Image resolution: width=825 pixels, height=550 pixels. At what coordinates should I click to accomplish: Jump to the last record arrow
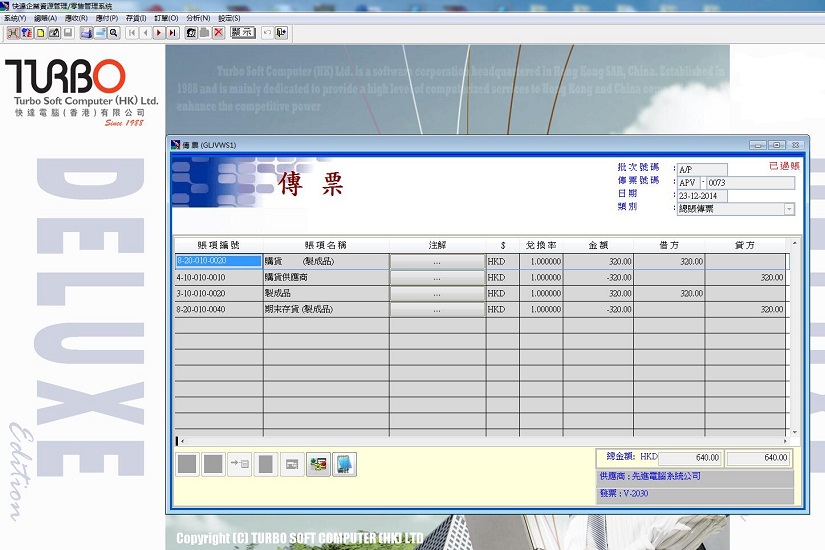tap(172, 33)
